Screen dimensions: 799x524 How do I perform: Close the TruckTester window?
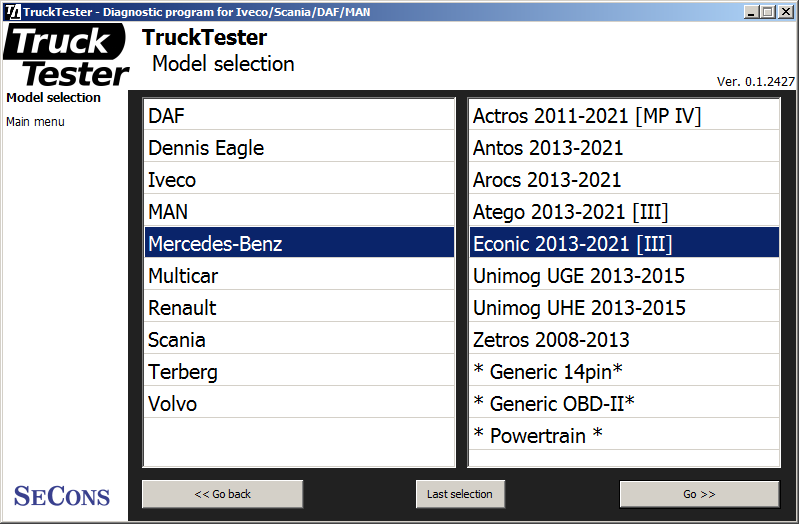point(786,12)
